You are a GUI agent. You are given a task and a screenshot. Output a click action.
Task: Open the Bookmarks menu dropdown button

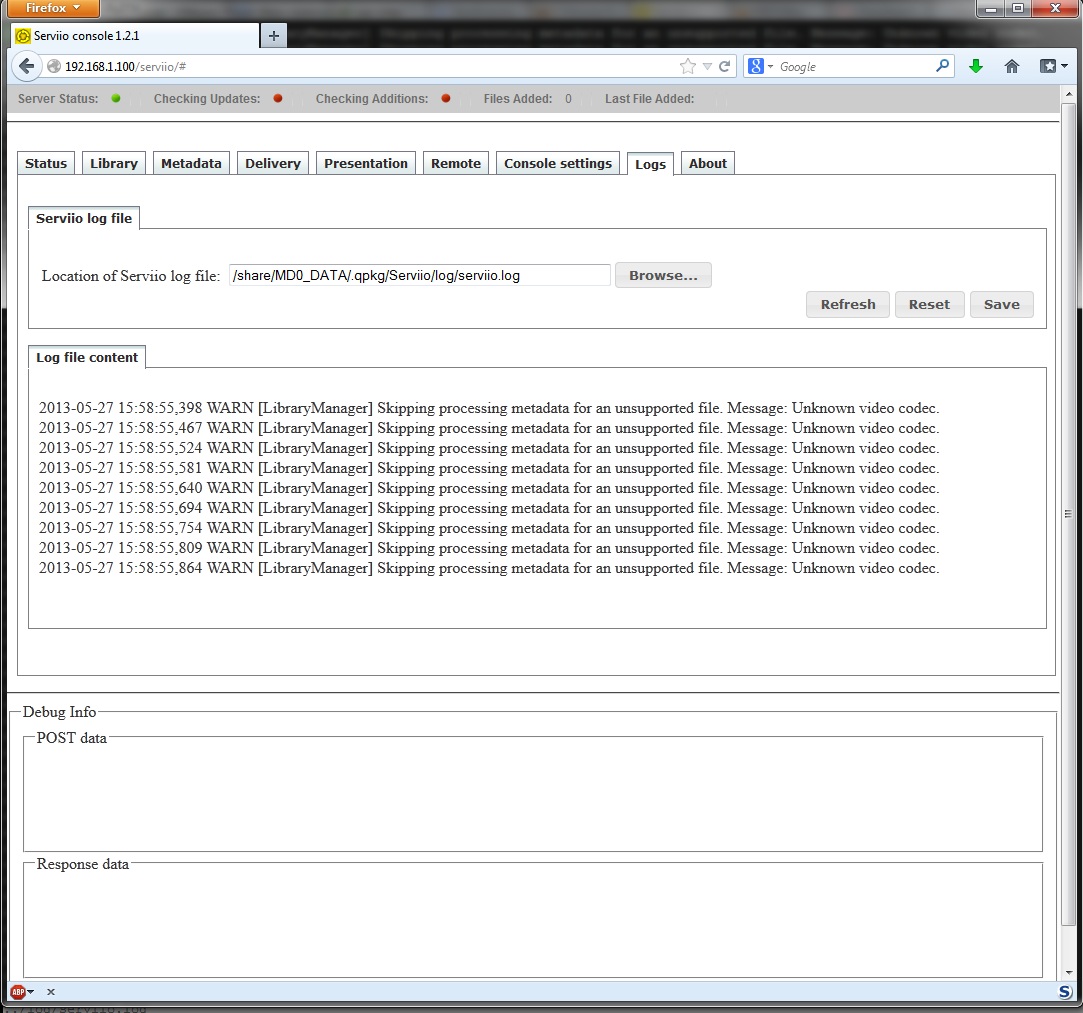[1053, 66]
